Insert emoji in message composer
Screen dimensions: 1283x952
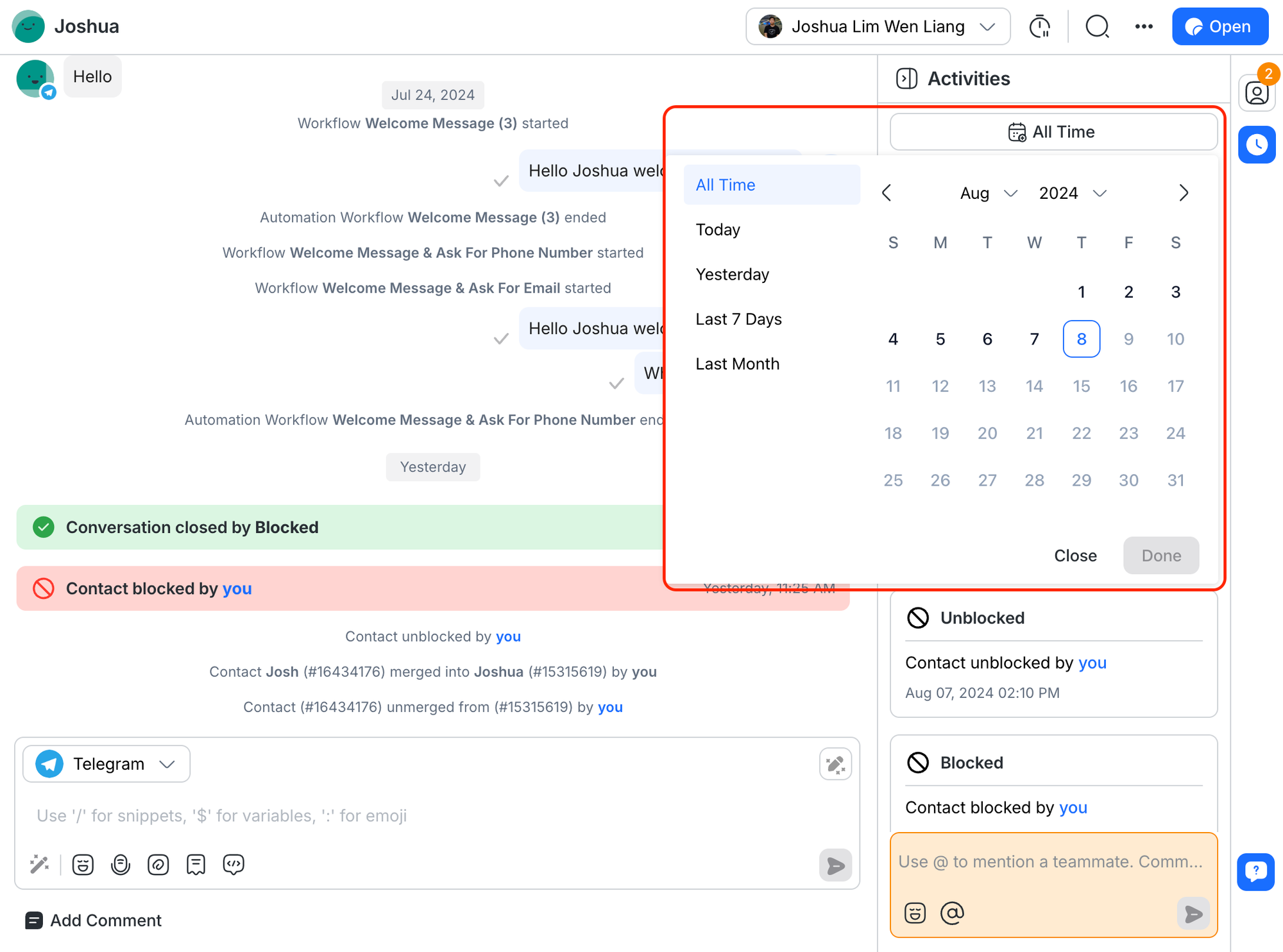tap(83, 864)
